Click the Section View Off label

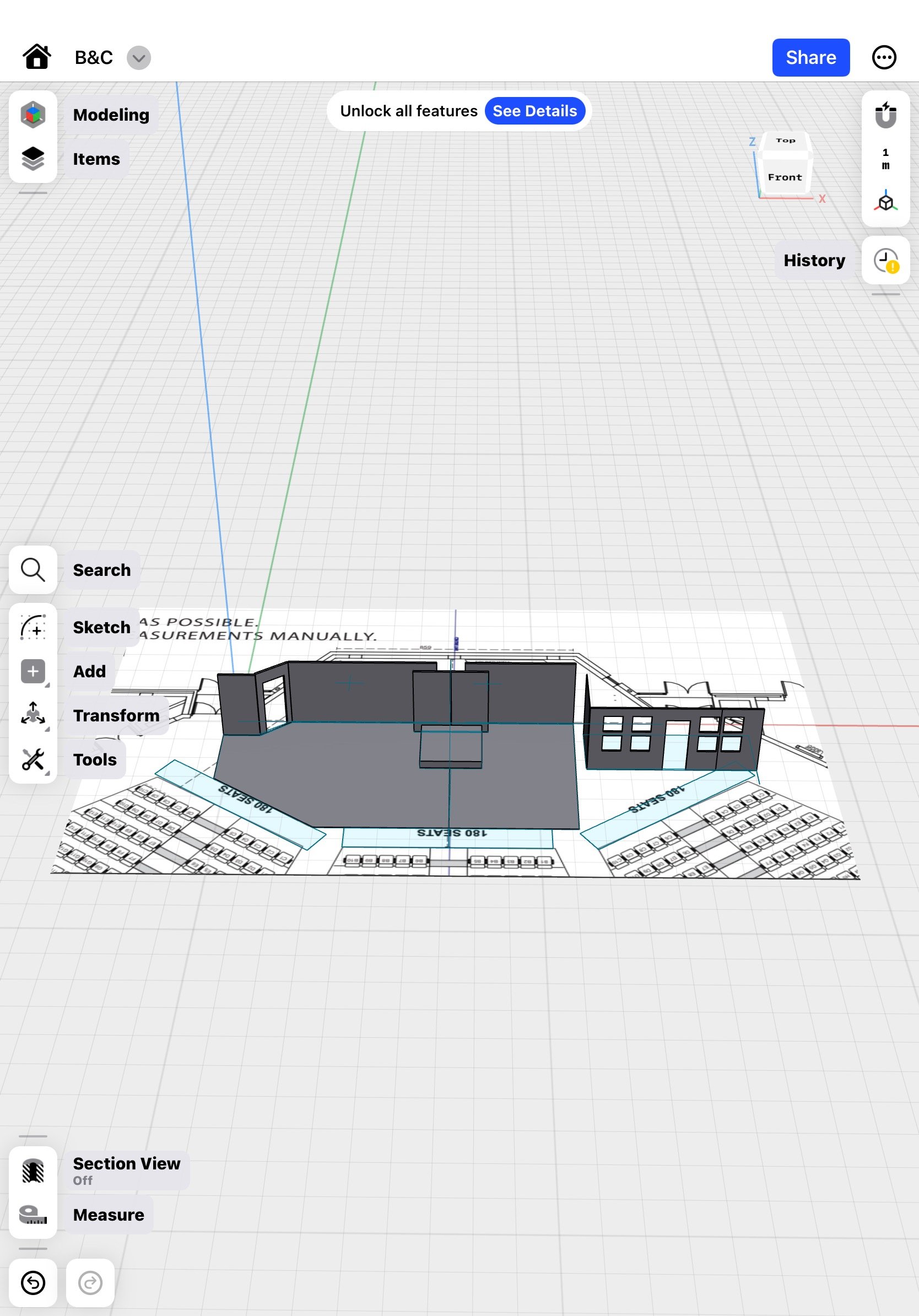pos(127,1171)
